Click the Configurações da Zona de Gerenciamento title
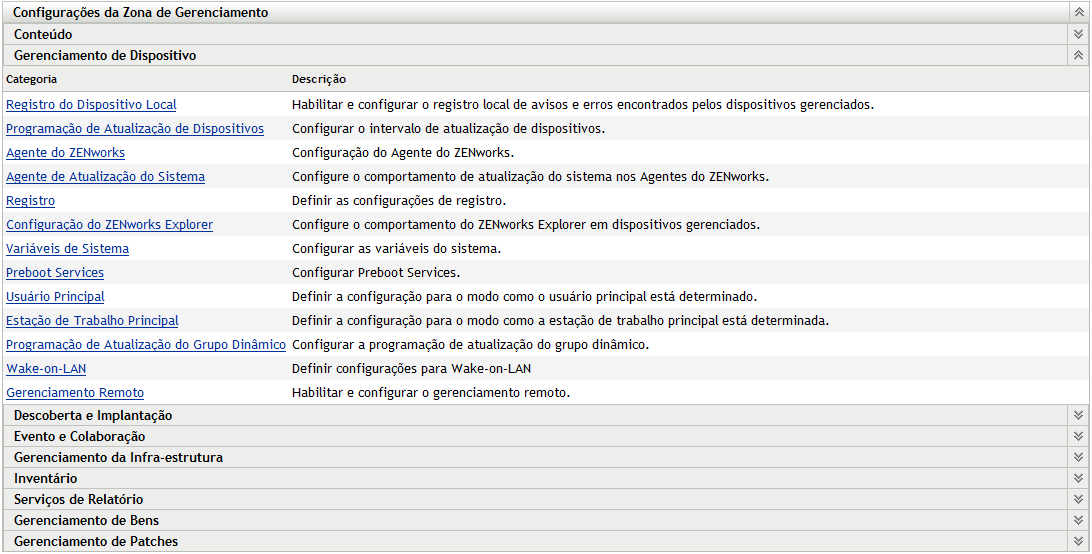The width and height of the screenshot is (1092, 554). point(141,13)
